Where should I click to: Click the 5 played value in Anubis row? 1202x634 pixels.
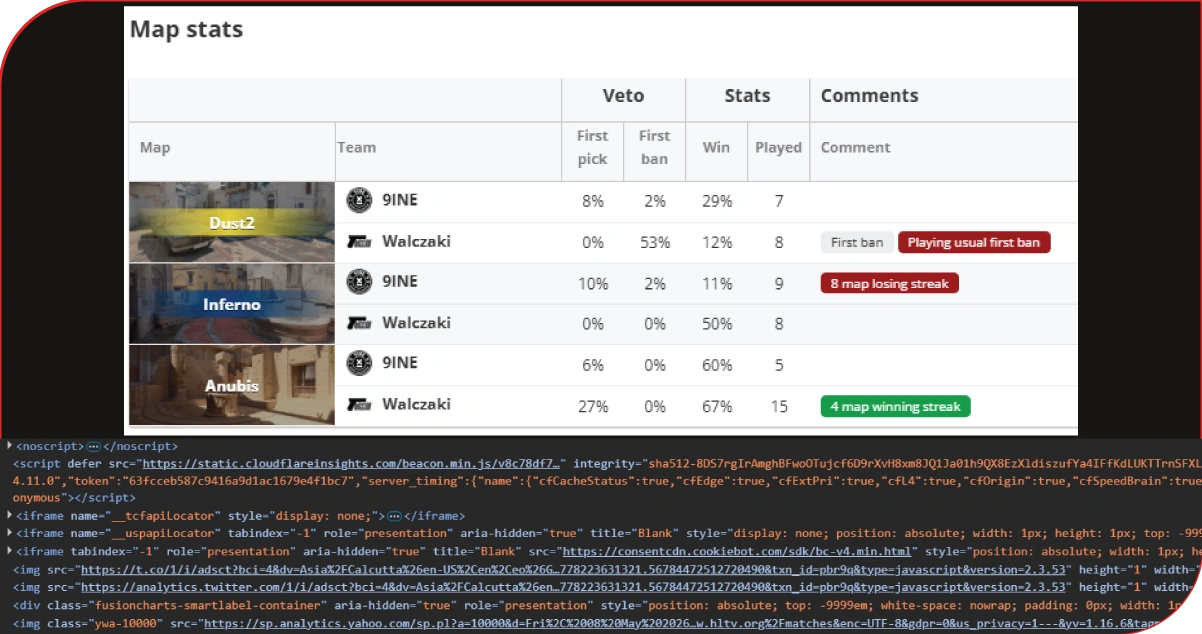pos(778,366)
